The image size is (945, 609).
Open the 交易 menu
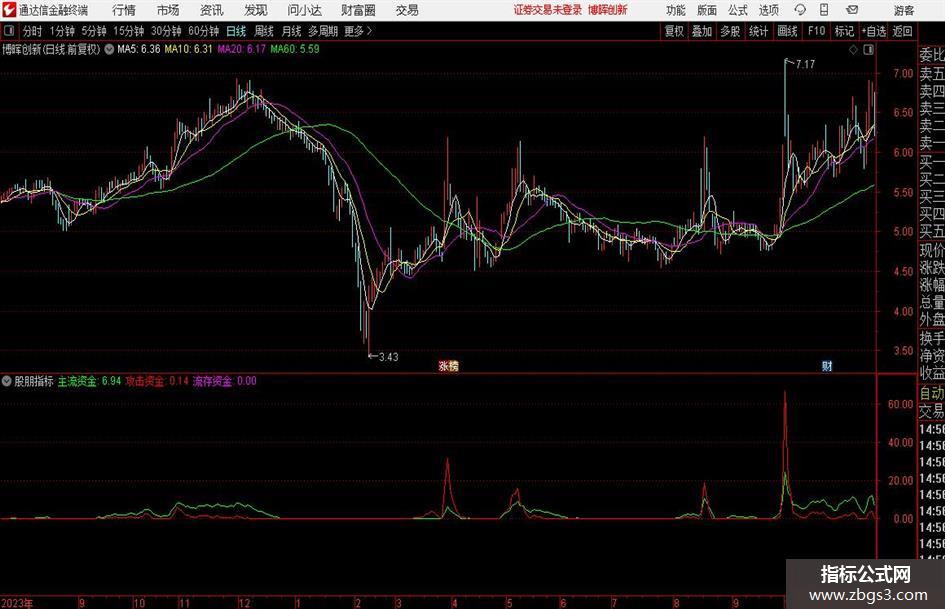point(407,10)
